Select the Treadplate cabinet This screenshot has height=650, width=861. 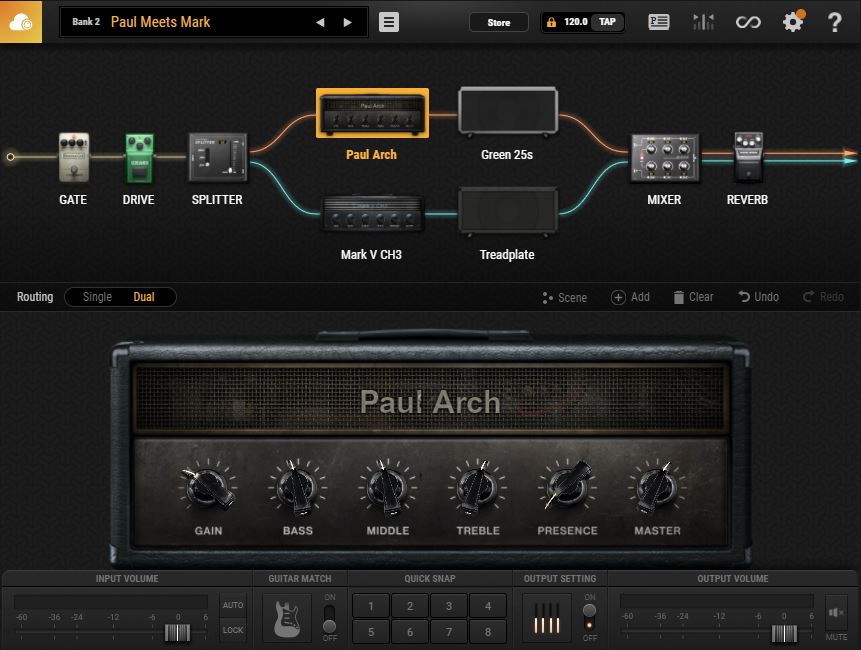[508, 211]
